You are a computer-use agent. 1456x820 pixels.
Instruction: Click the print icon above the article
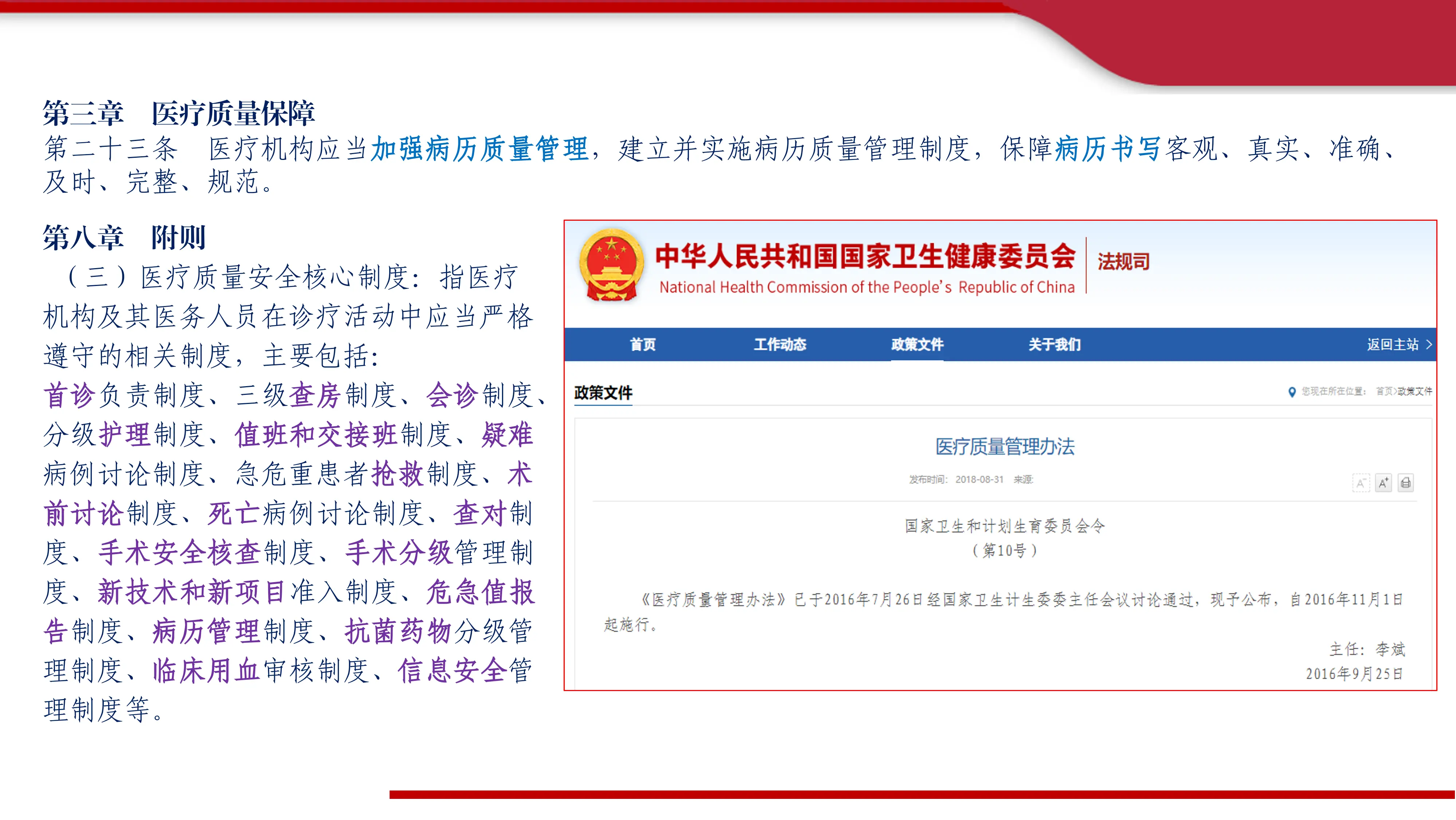(x=1407, y=483)
